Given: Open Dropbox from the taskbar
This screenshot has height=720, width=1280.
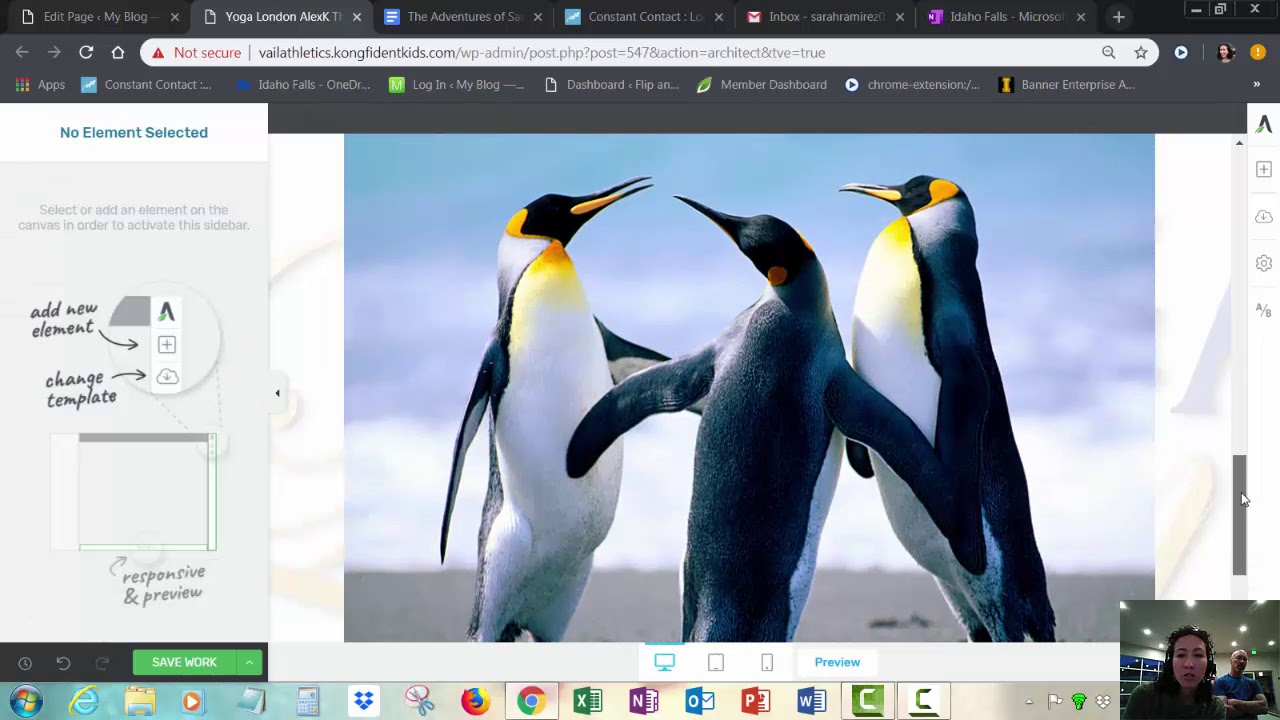Looking at the screenshot, I should tap(363, 701).
